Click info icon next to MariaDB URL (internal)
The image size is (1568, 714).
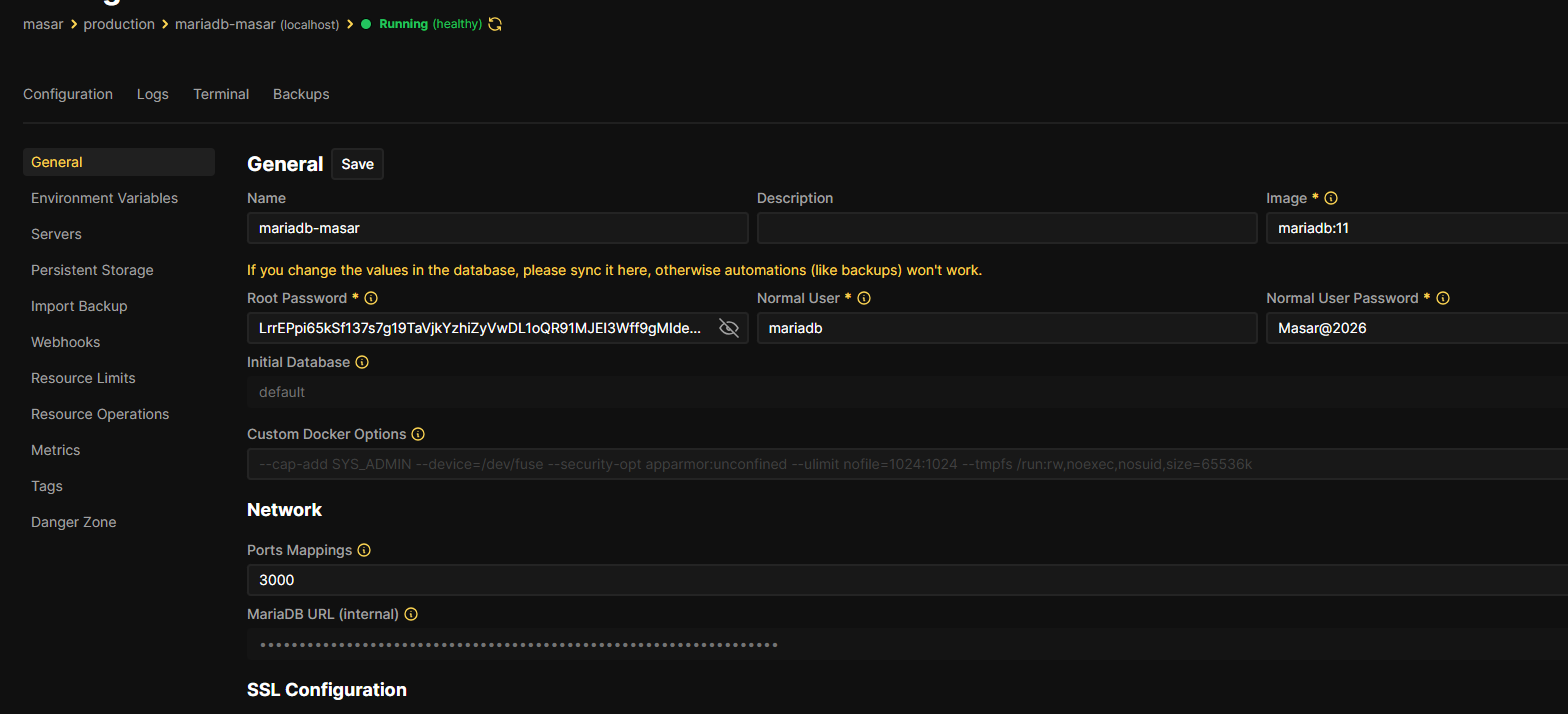411,614
